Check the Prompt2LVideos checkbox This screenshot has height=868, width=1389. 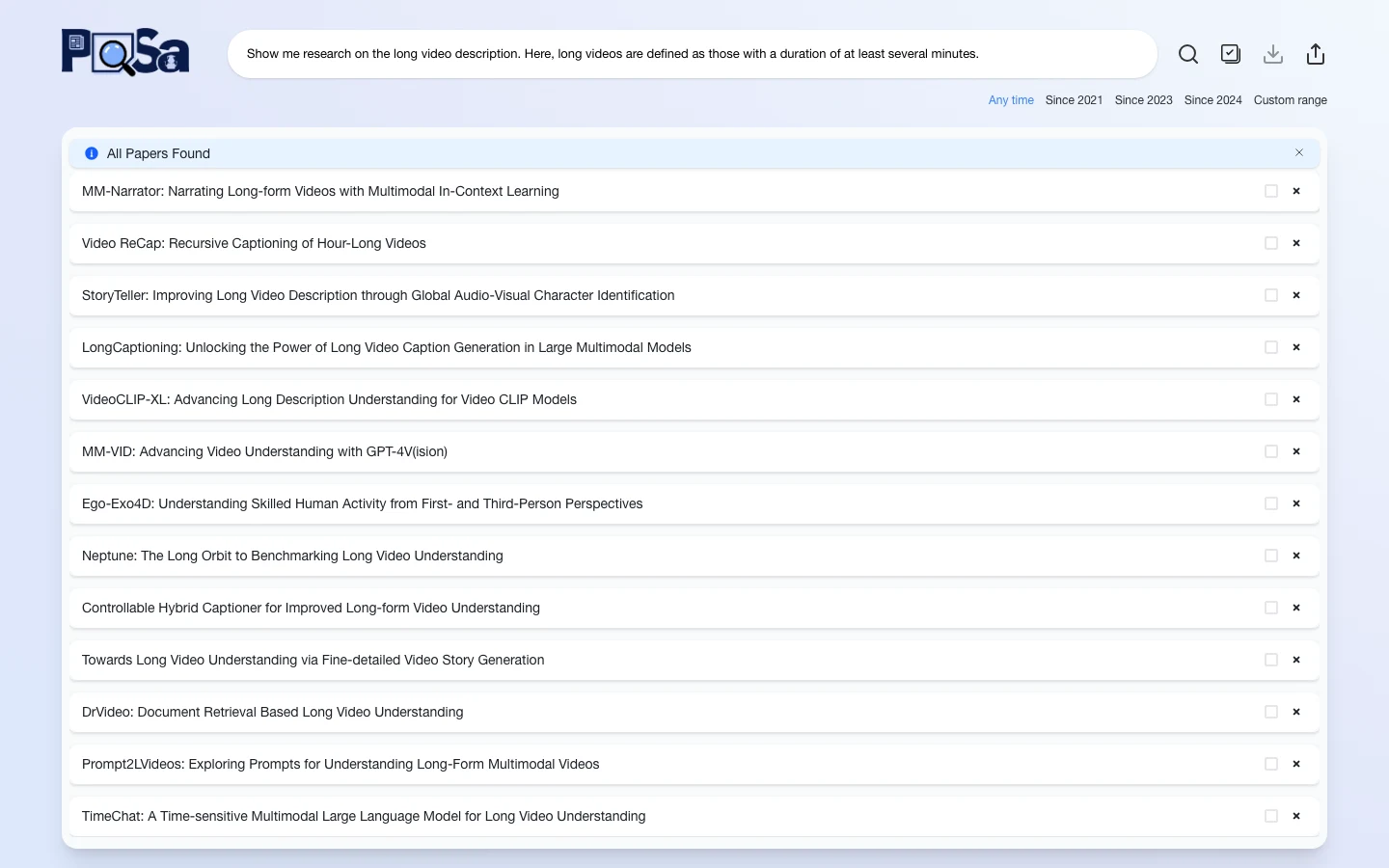coord(1271,764)
